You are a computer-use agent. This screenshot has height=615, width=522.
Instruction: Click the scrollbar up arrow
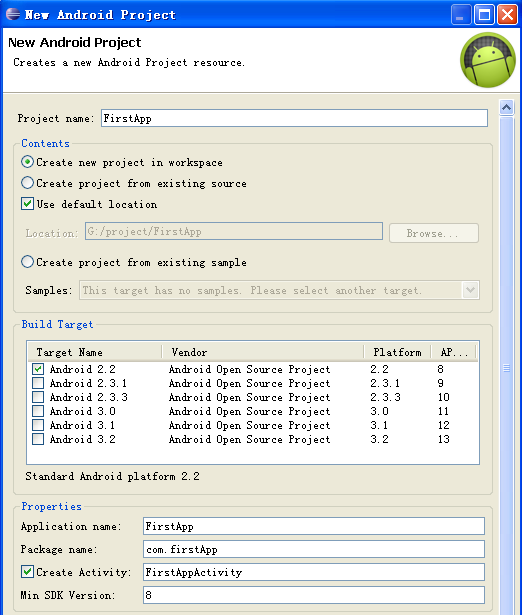[x=506, y=107]
